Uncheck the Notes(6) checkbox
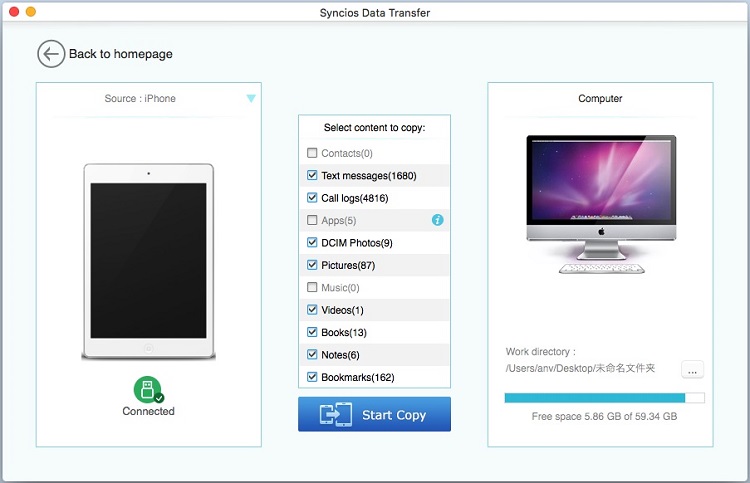 [312, 354]
